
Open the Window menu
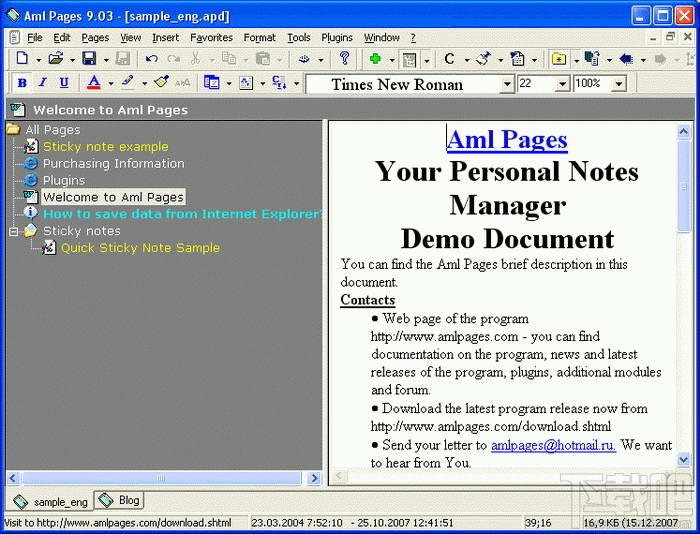point(381,38)
